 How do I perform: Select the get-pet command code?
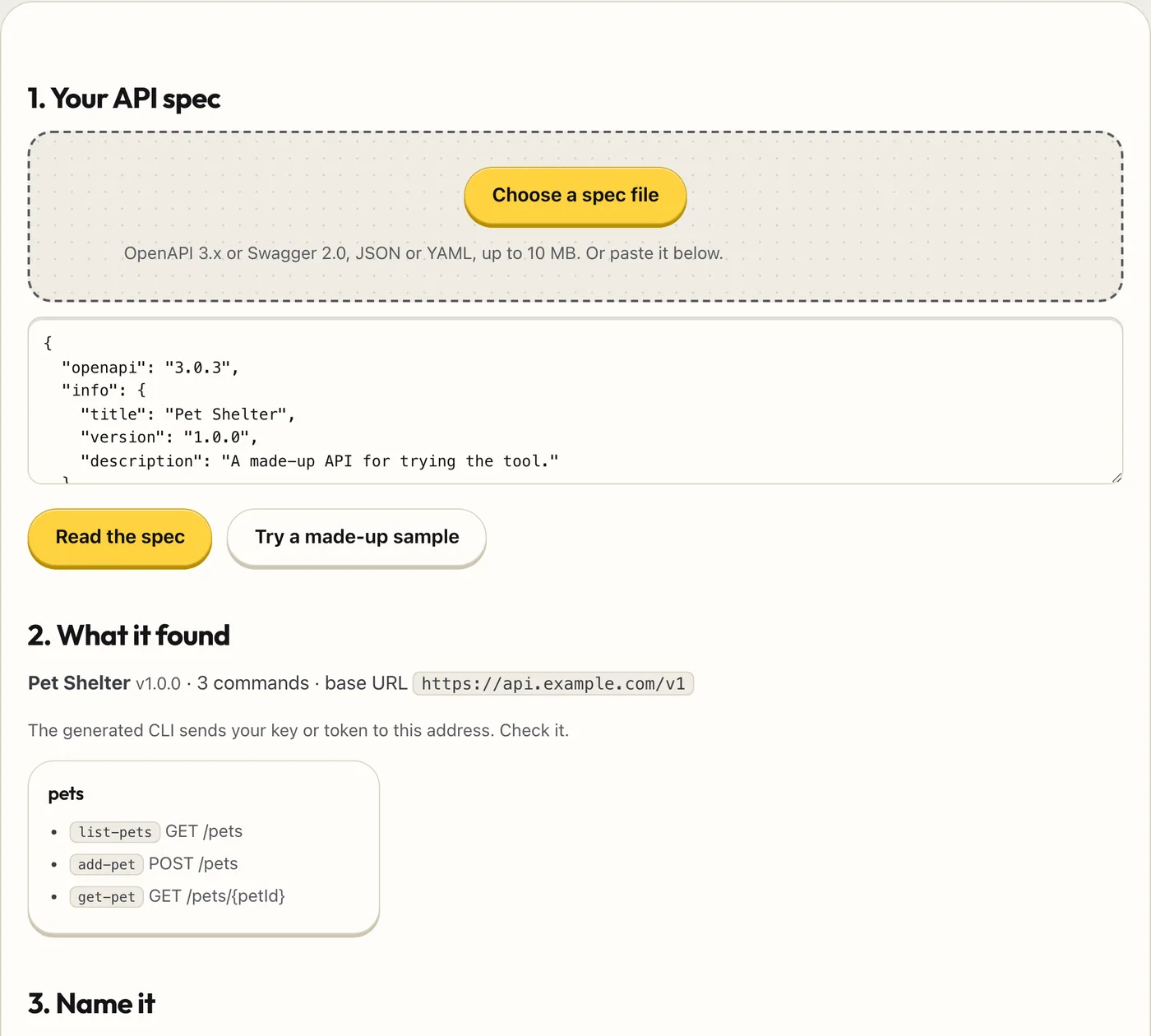107,897
